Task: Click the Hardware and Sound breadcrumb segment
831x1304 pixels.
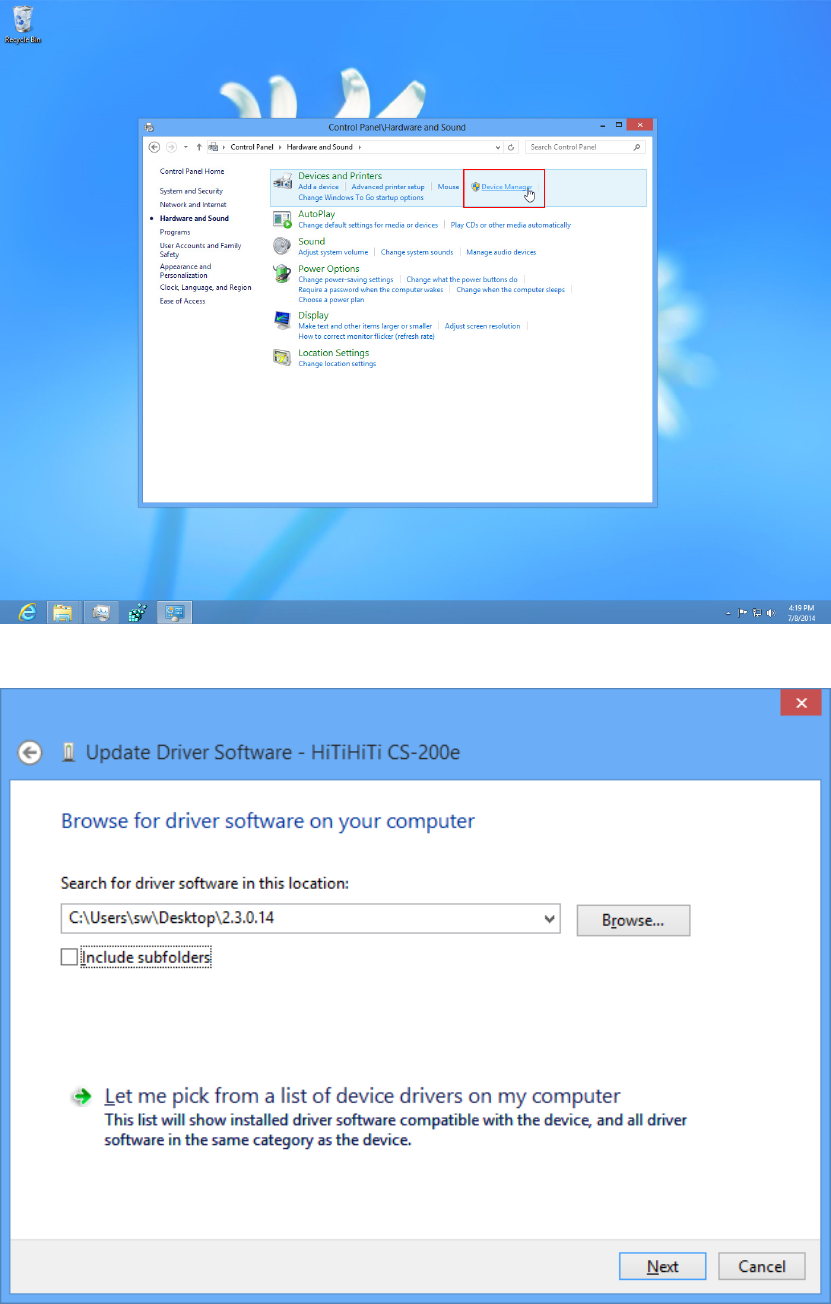Action: click(320, 147)
